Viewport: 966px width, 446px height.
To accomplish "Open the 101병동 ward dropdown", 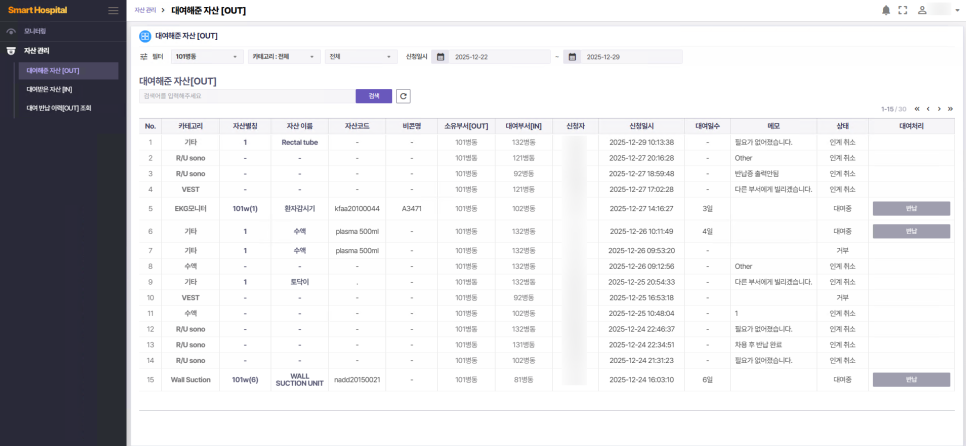I will click(207, 57).
